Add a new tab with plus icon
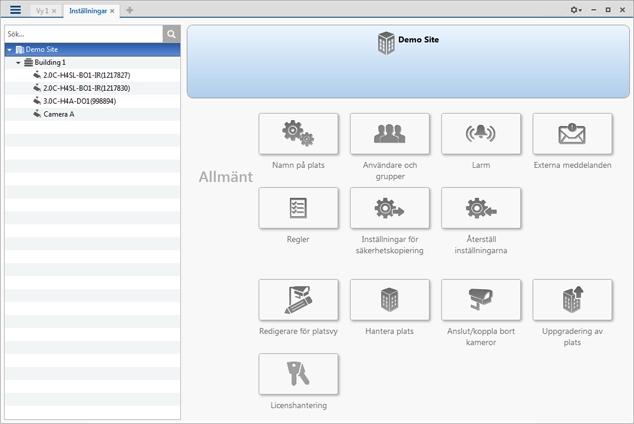 coord(129,10)
